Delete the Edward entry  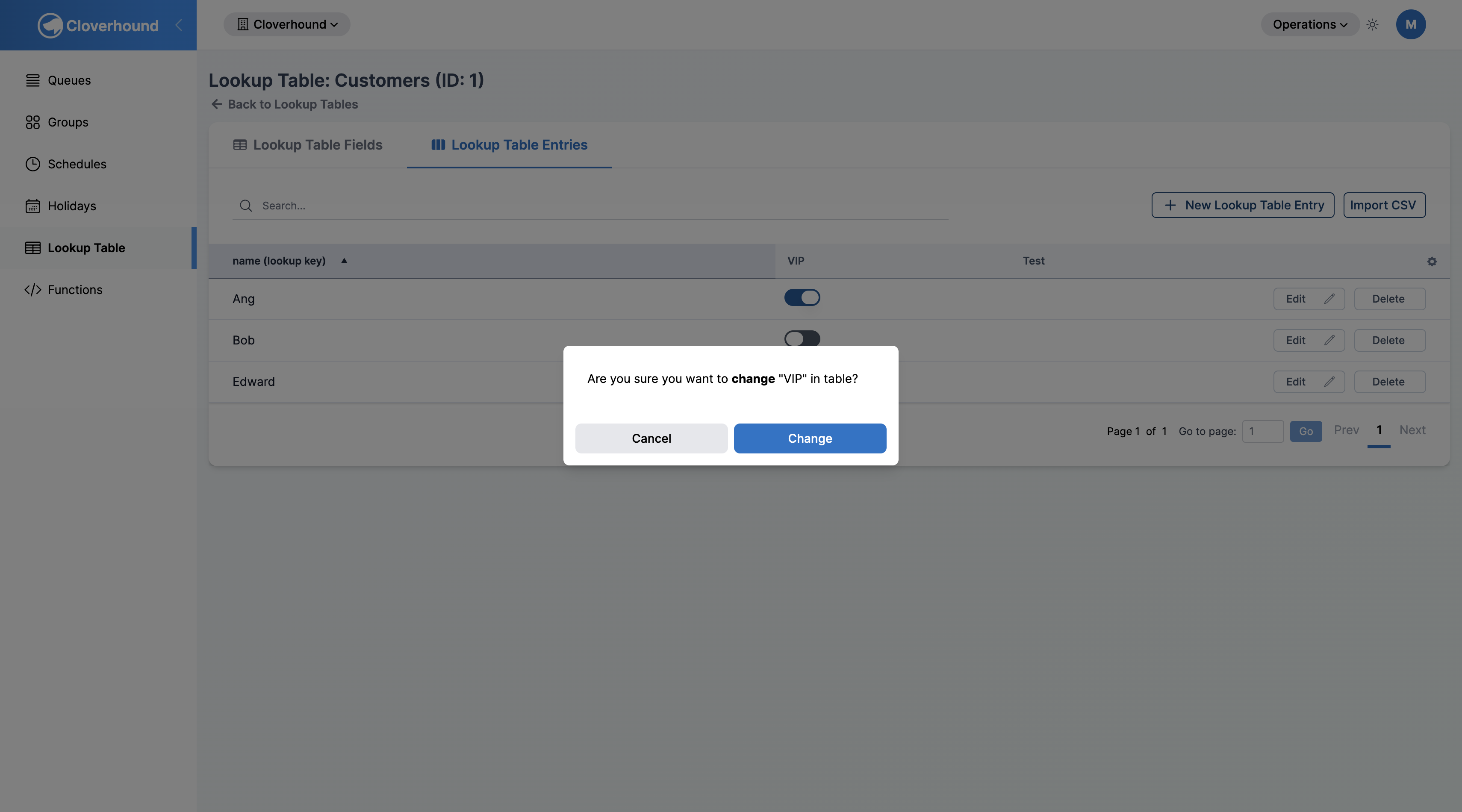1390,382
